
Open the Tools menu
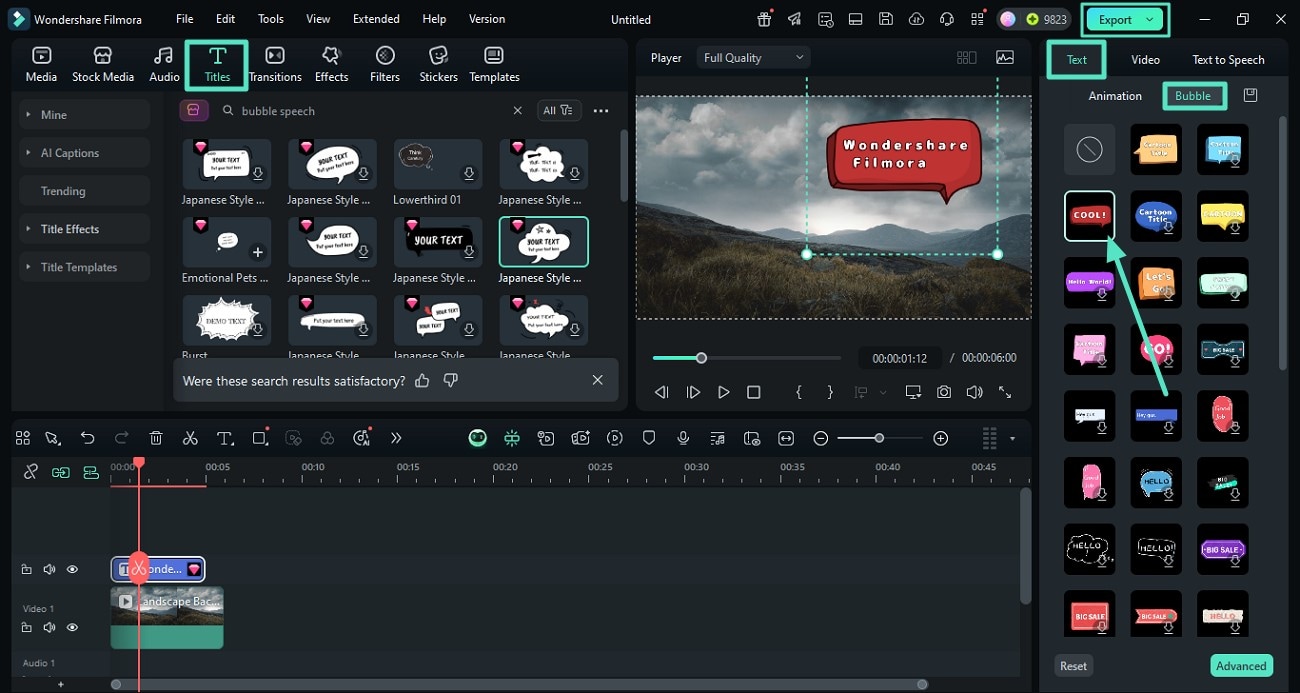point(271,19)
